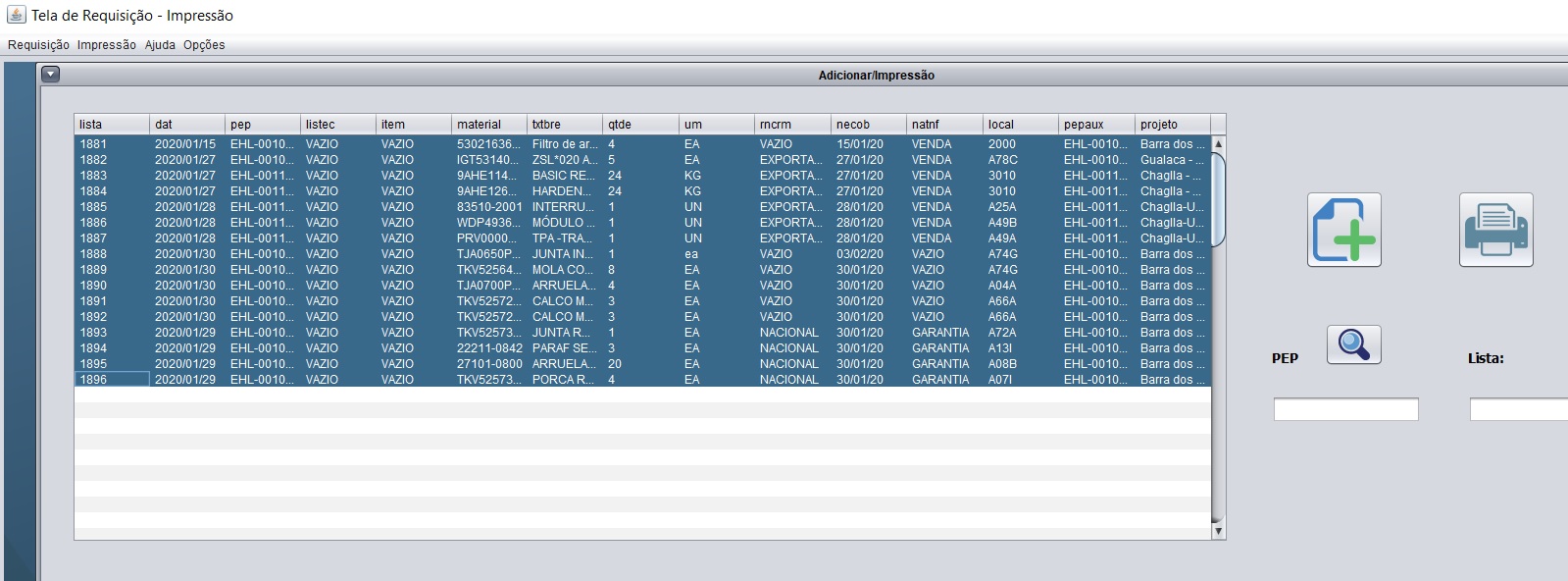Click the printer icon button
This screenshot has height=581, width=1568.
coord(1495,230)
